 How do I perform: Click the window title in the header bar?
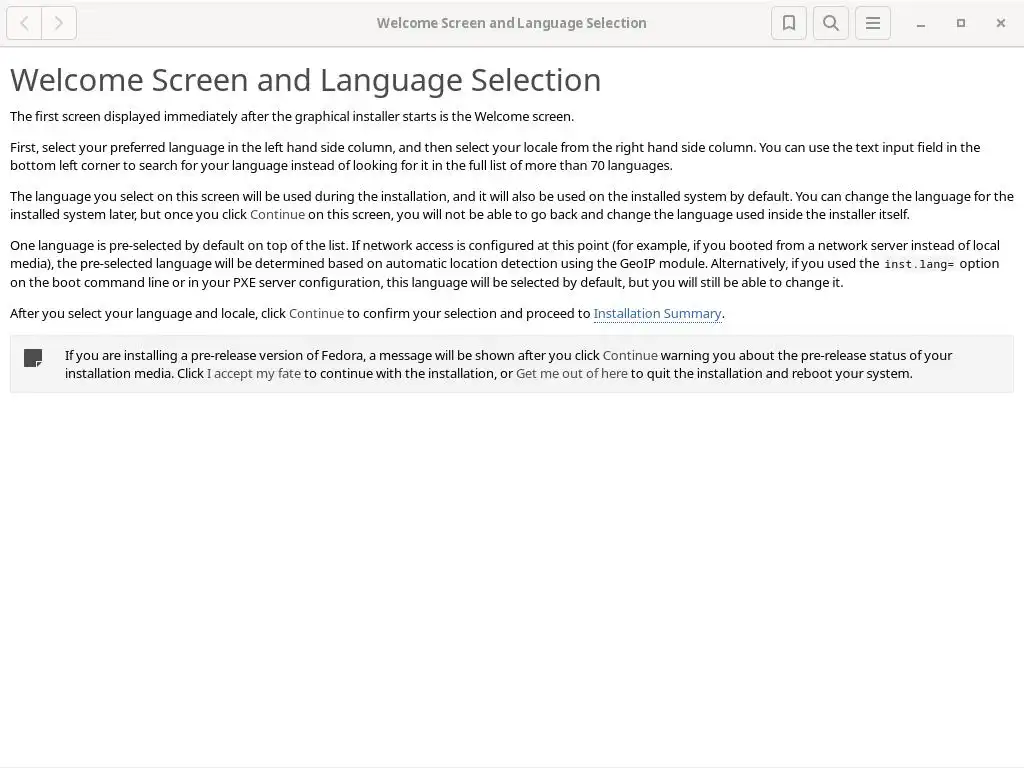(511, 23)
